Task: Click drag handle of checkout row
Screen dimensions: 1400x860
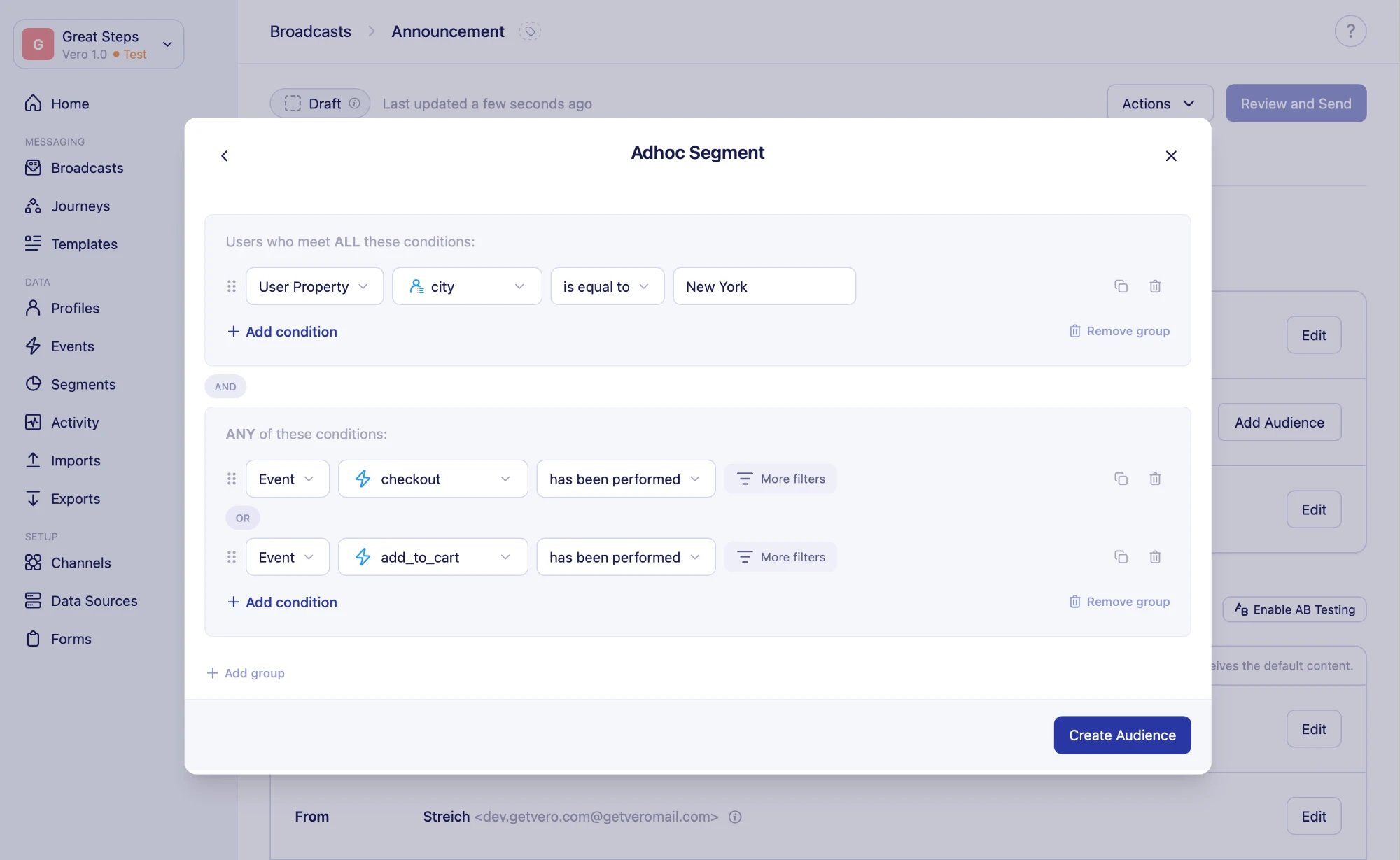Action: point(232,479)
